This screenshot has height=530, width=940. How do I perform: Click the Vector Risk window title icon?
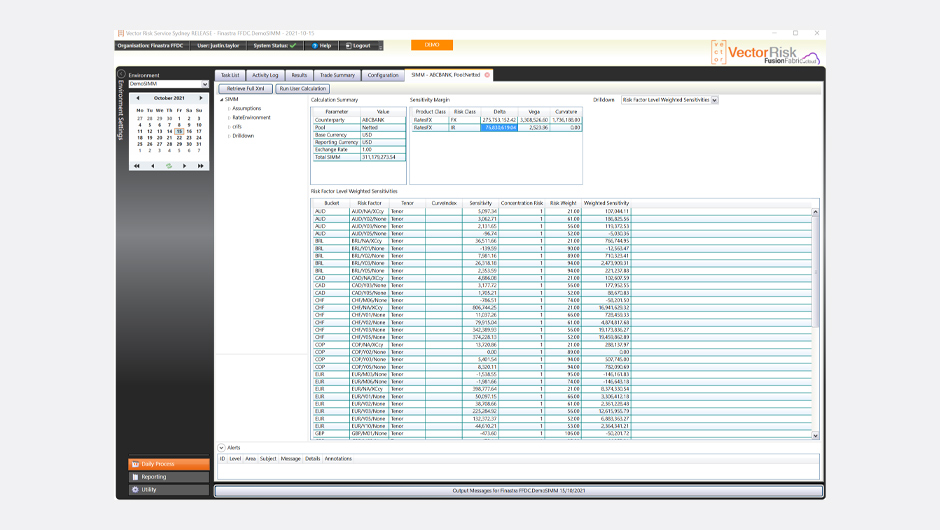pyautogui.click(x=120, y=34)
